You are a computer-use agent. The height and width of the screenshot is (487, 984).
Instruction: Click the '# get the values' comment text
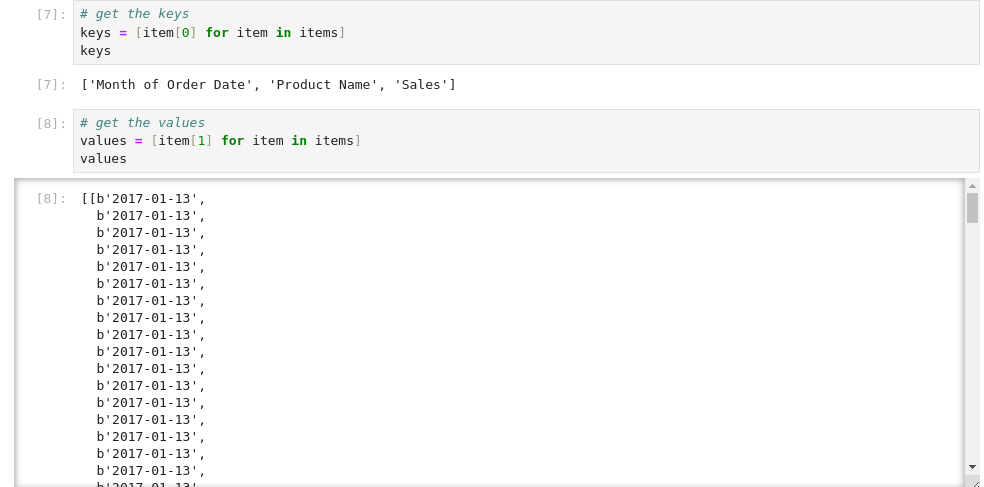tap(142, 123)
